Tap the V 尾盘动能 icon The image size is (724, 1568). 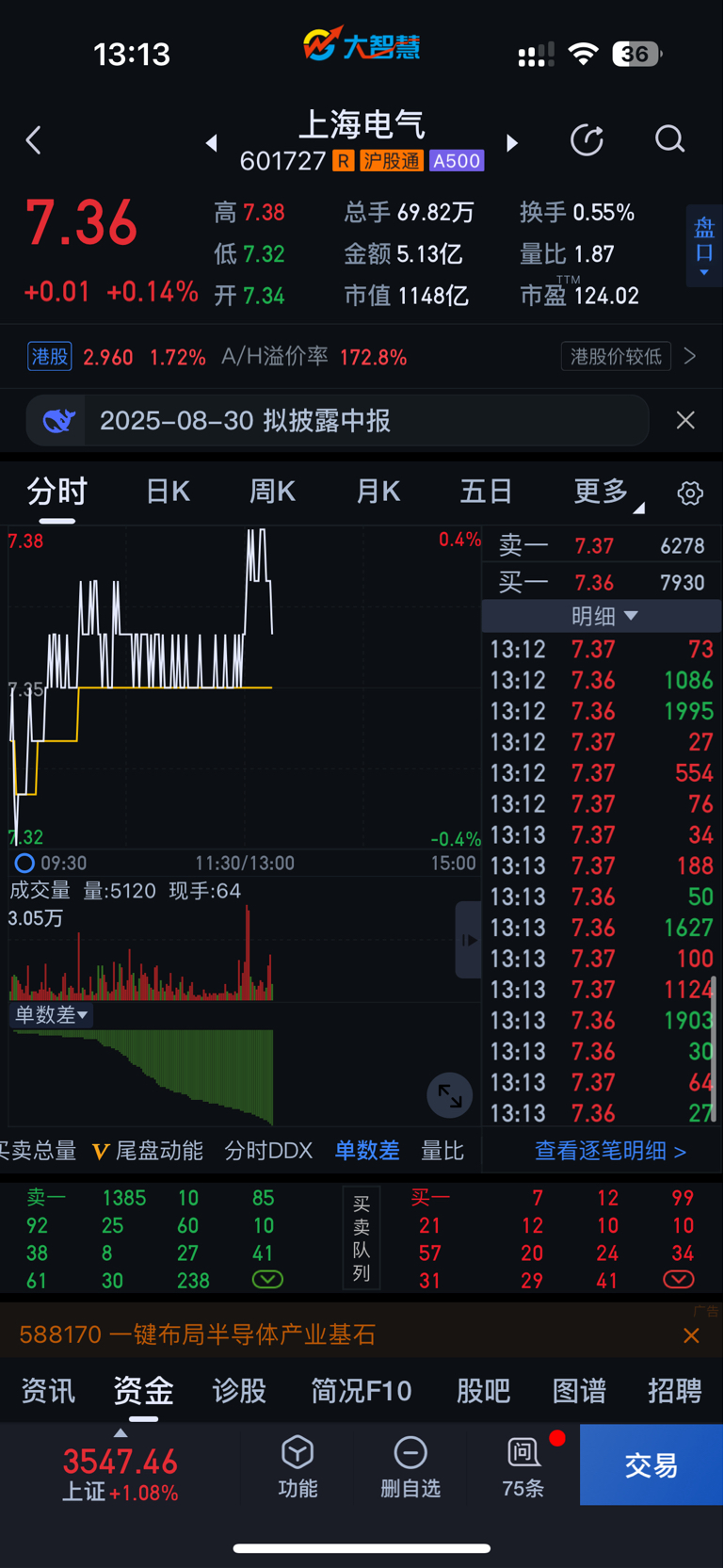[101, 1151]
